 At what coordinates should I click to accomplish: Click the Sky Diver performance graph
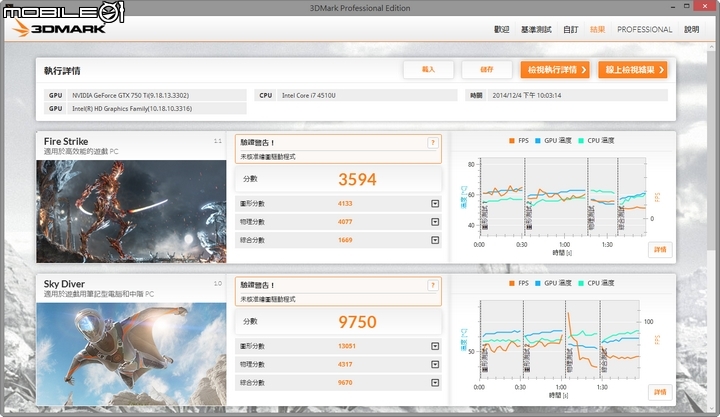click(x=559, y=339)
